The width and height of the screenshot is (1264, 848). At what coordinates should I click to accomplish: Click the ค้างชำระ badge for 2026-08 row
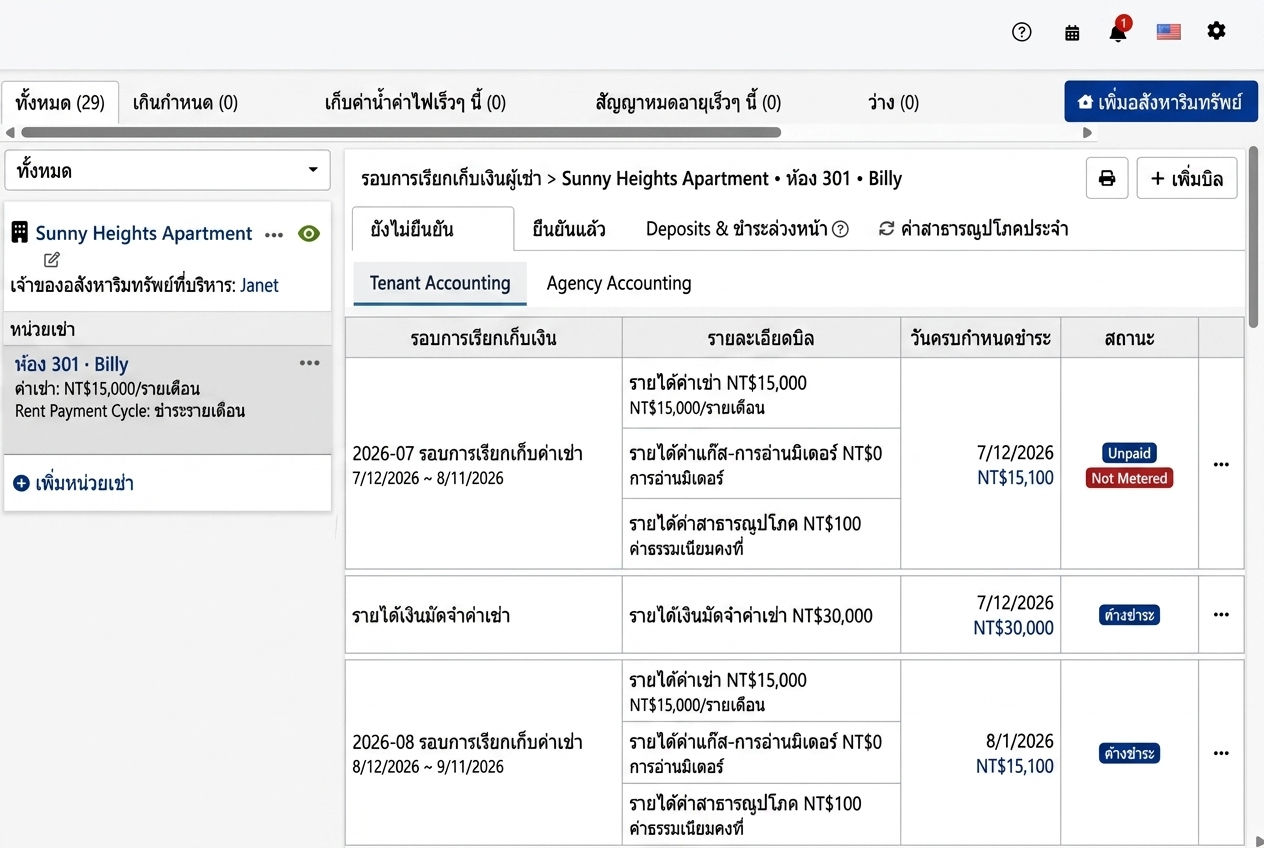1129,753
